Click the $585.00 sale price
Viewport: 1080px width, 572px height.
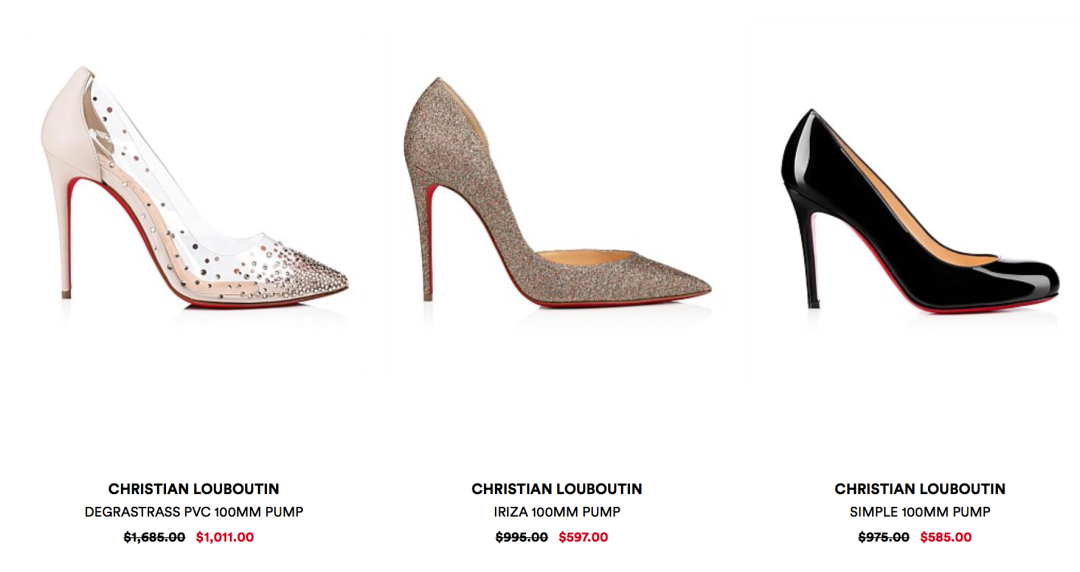[x=946, y=537]
